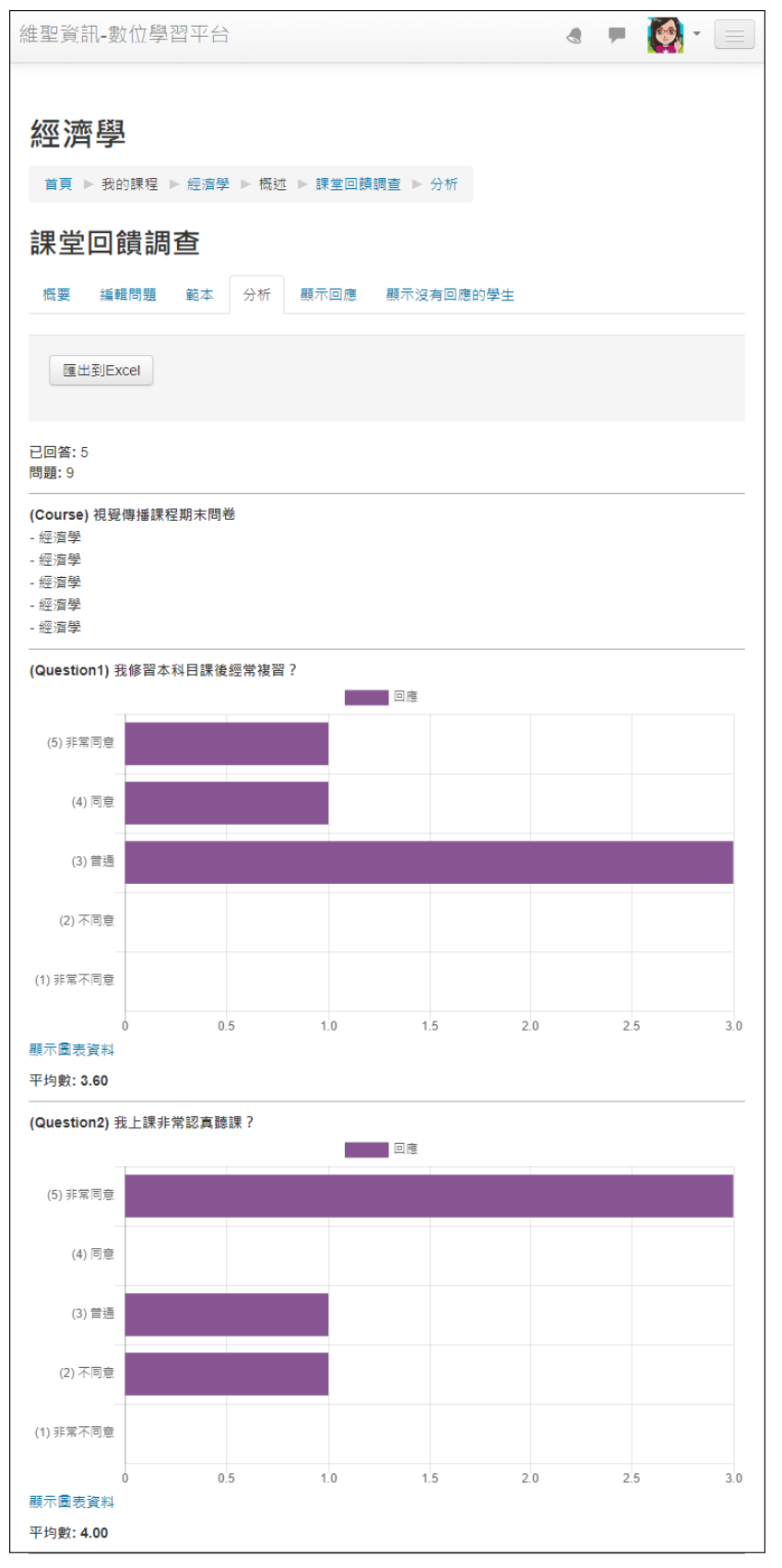Click the user avatar picture
The width and height of the screenshot is (782, 1568).
pyautogui.click(x=665, y=35)
